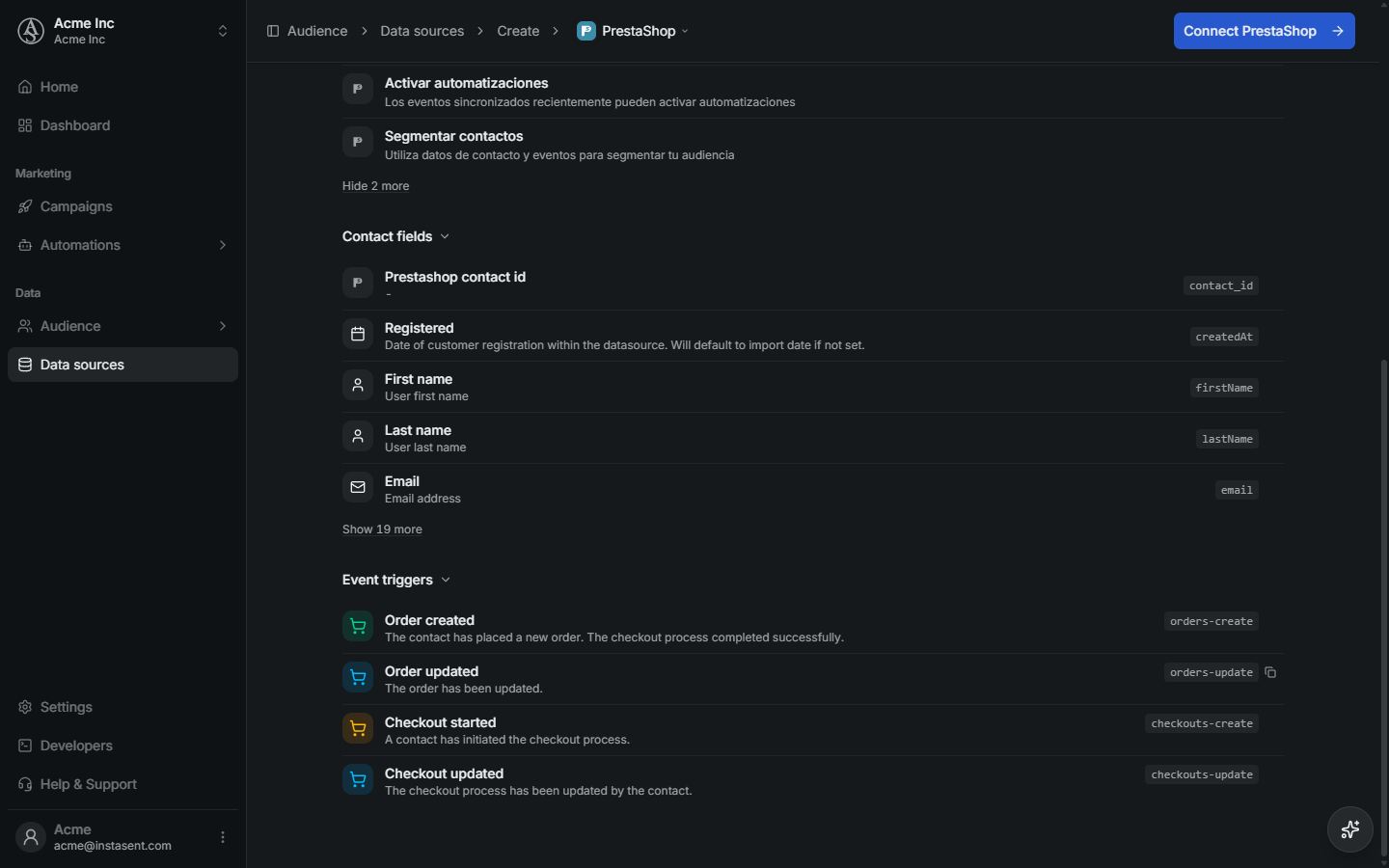Click the Hide 2 more link
The width and height of the screenshot is (1389, 868).
tap(375, 186)
